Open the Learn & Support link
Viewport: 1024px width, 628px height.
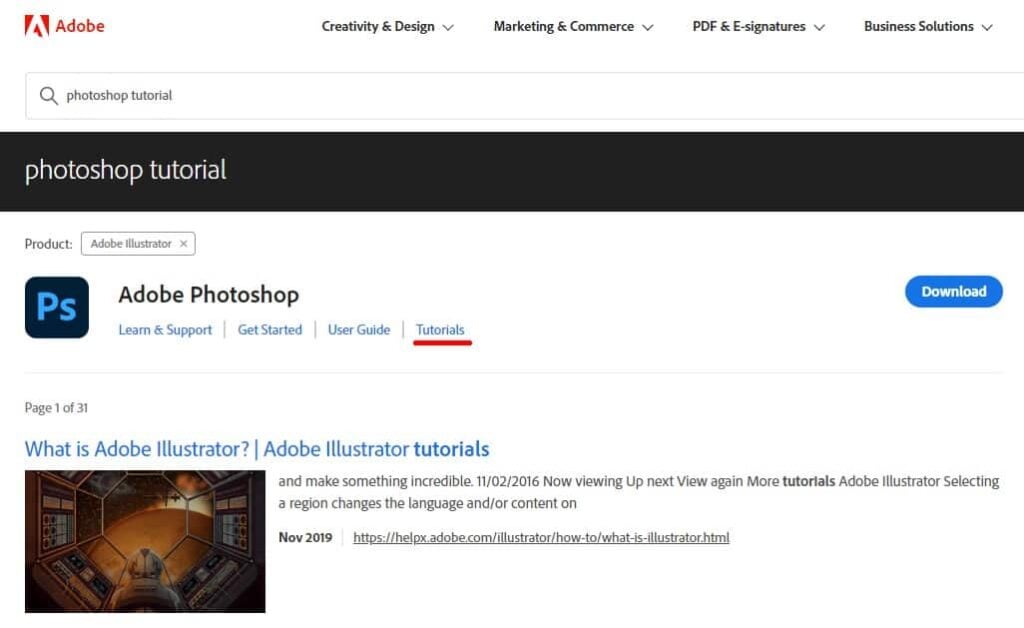(165, 330)
